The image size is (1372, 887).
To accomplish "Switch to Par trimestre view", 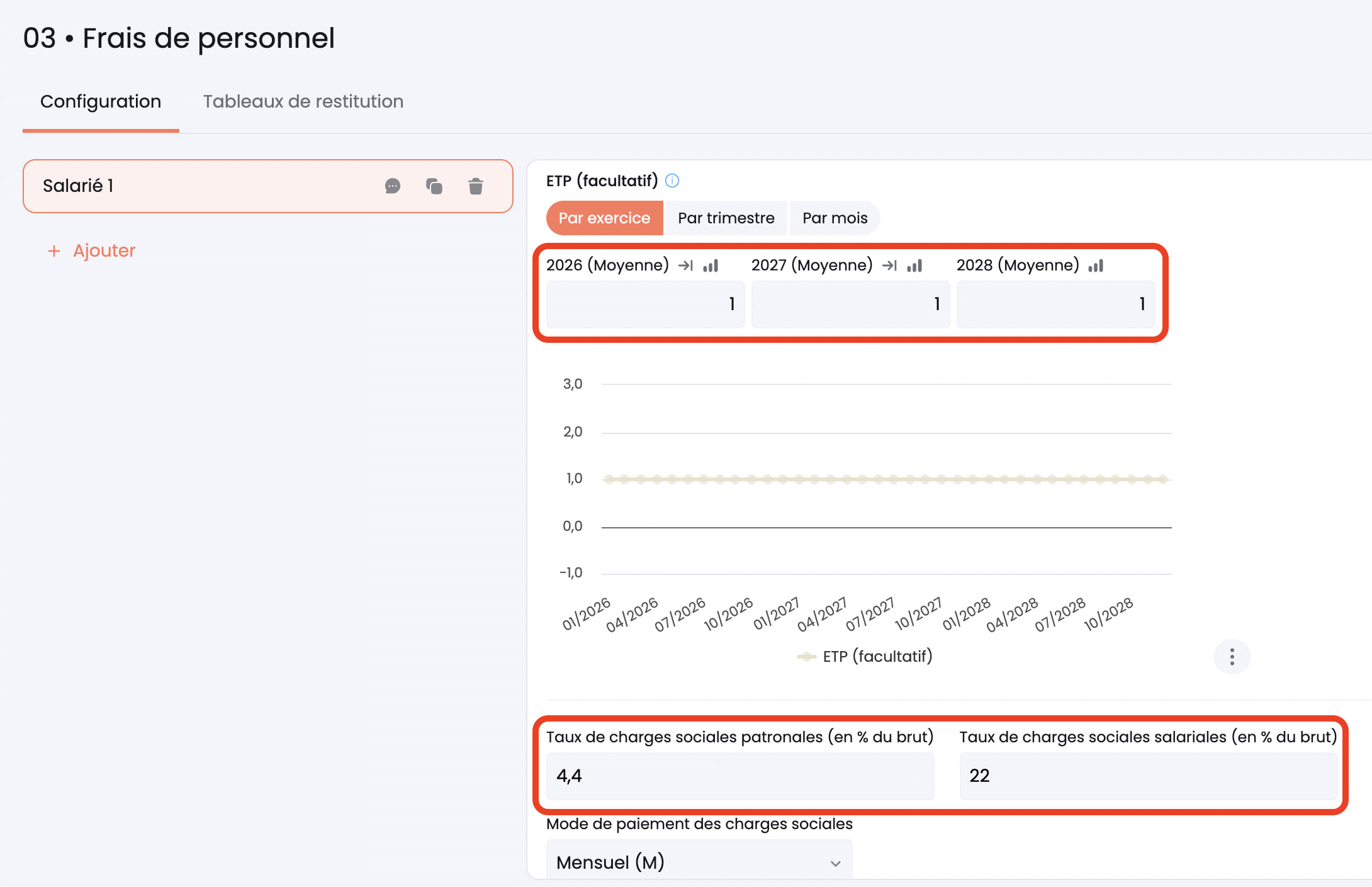I will (x=726, y=218).
